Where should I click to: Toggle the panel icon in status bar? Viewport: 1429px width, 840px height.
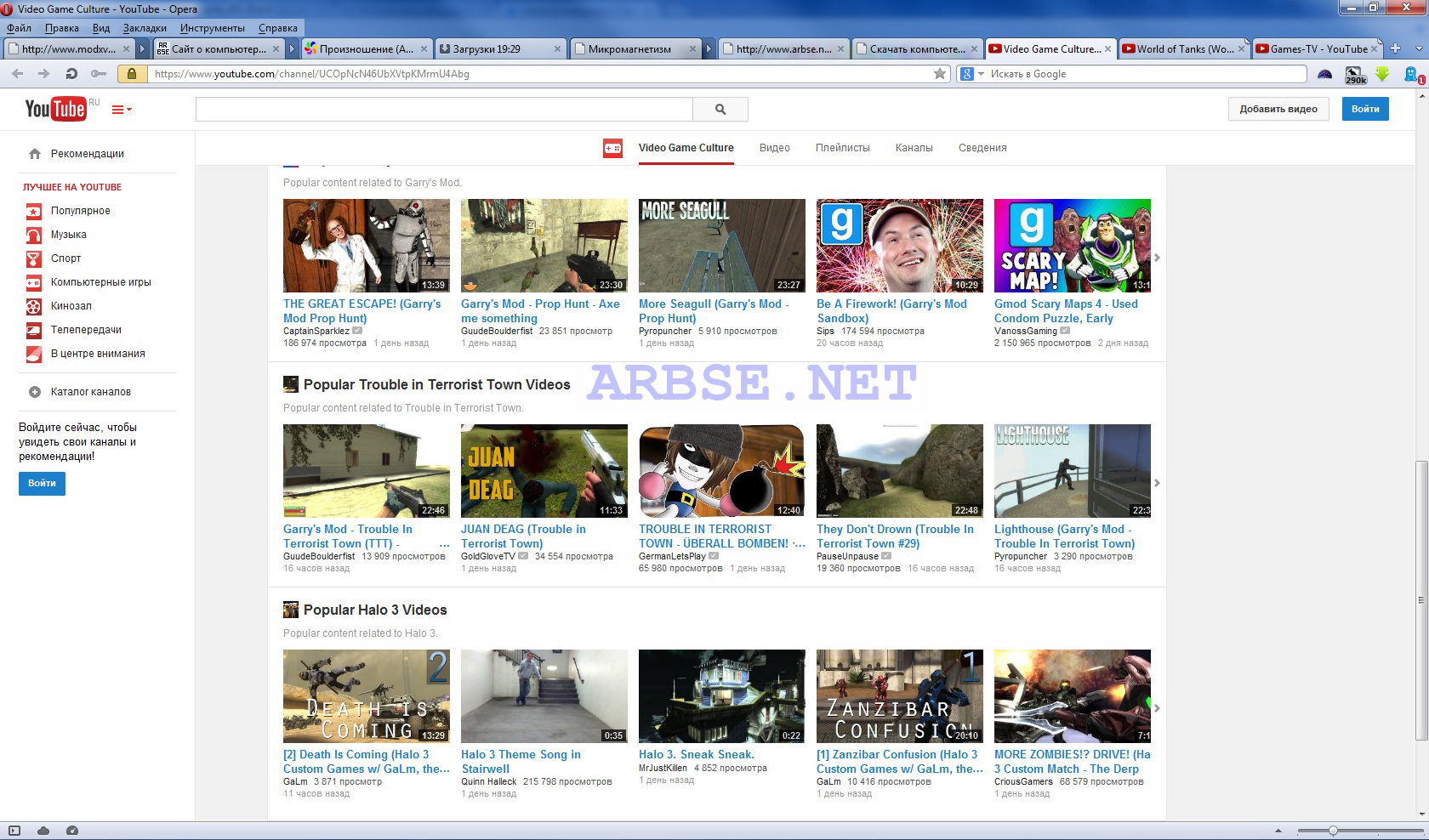pos(14,831)
